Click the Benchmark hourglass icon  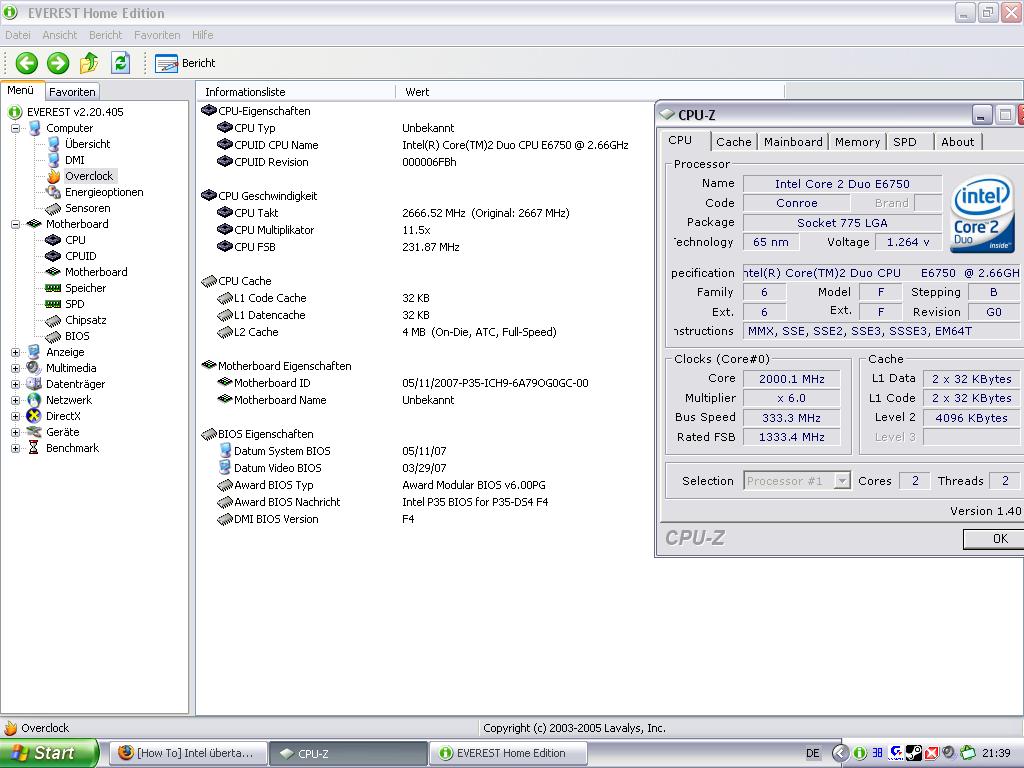pyautogui.click(x=34, y=448)
